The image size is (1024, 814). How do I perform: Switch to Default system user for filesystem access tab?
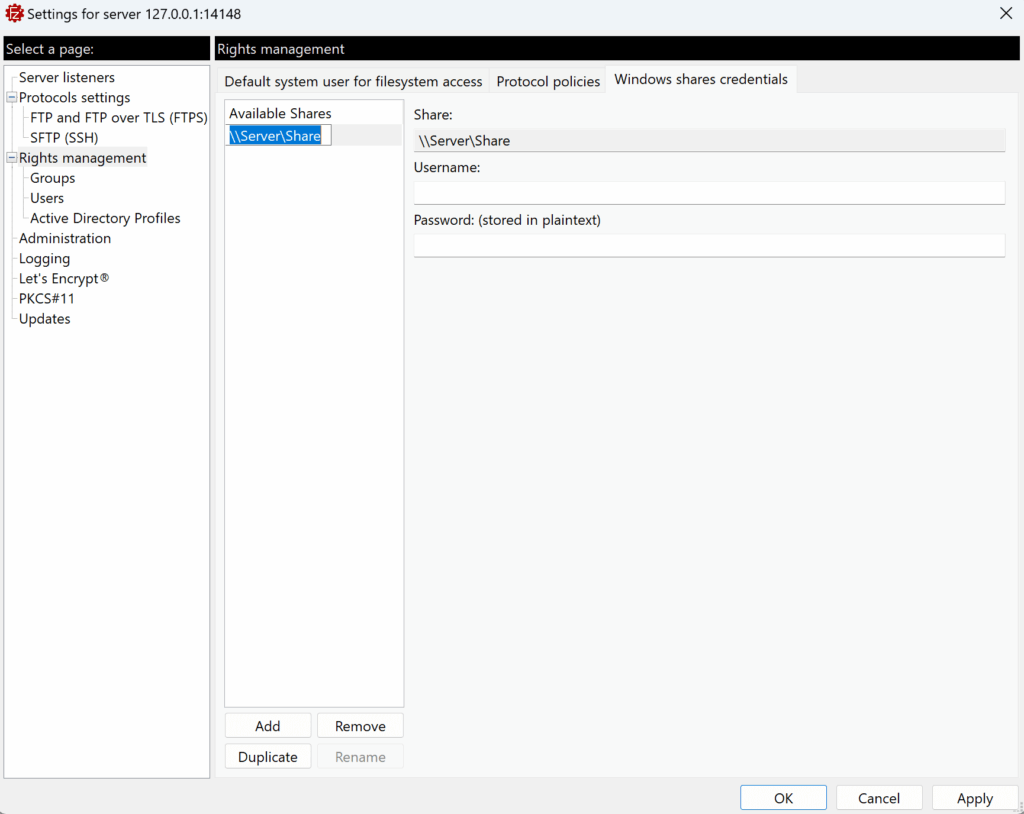tap(353, 82)
